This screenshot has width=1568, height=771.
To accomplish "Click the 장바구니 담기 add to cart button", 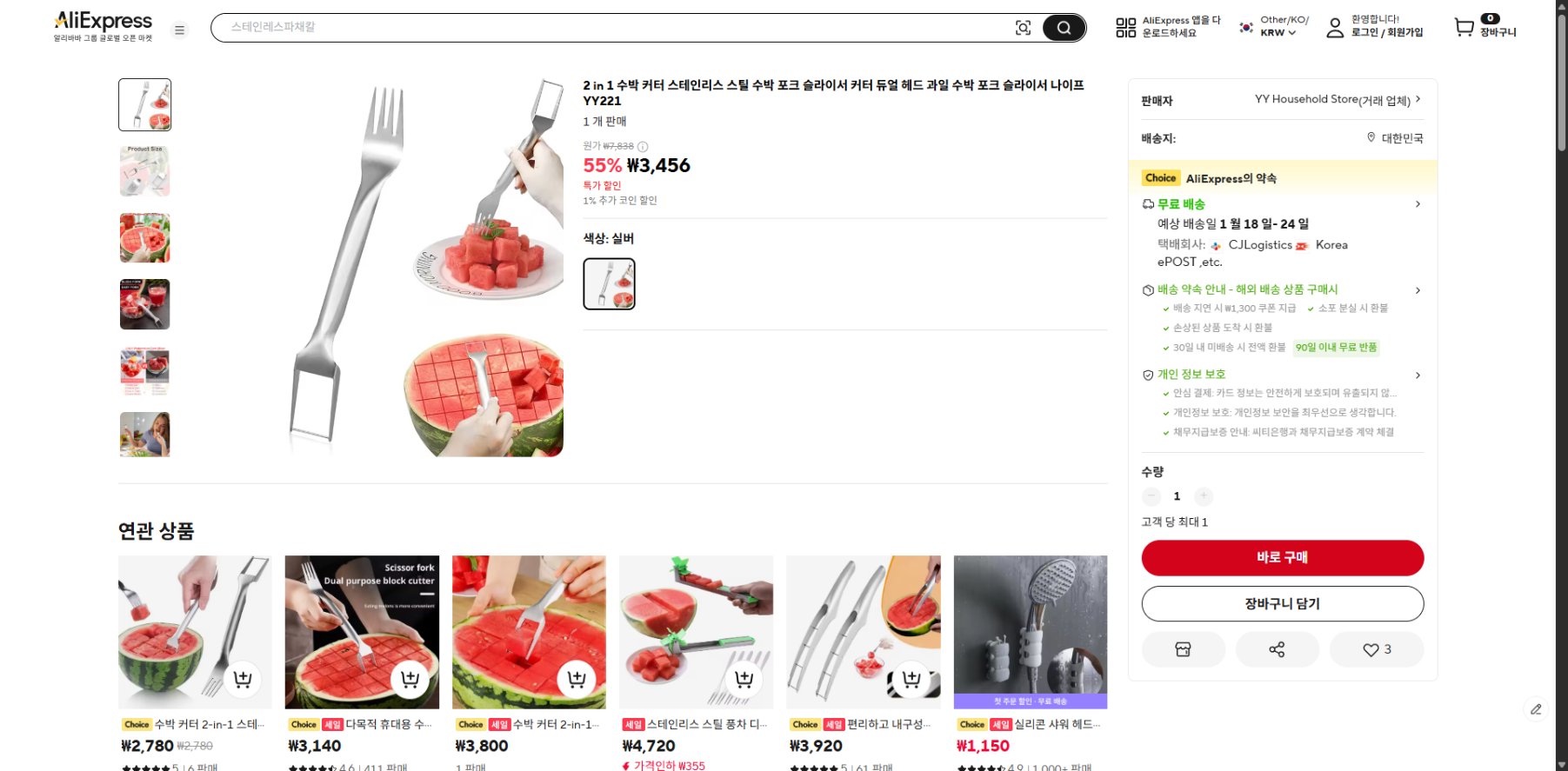I will pyautogui.click(x=1284, y=603).
